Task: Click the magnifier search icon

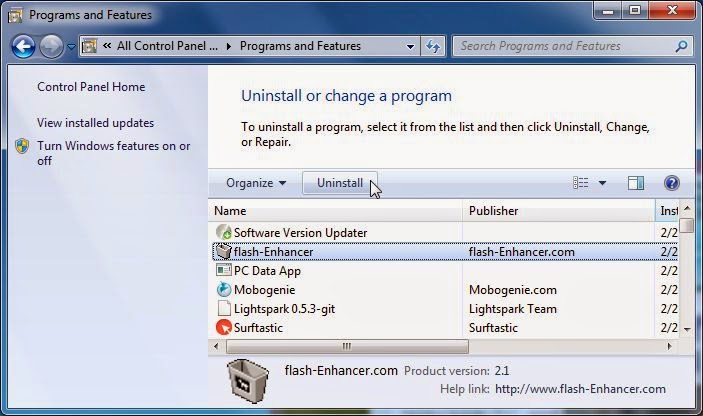Action: pos(681,46)
